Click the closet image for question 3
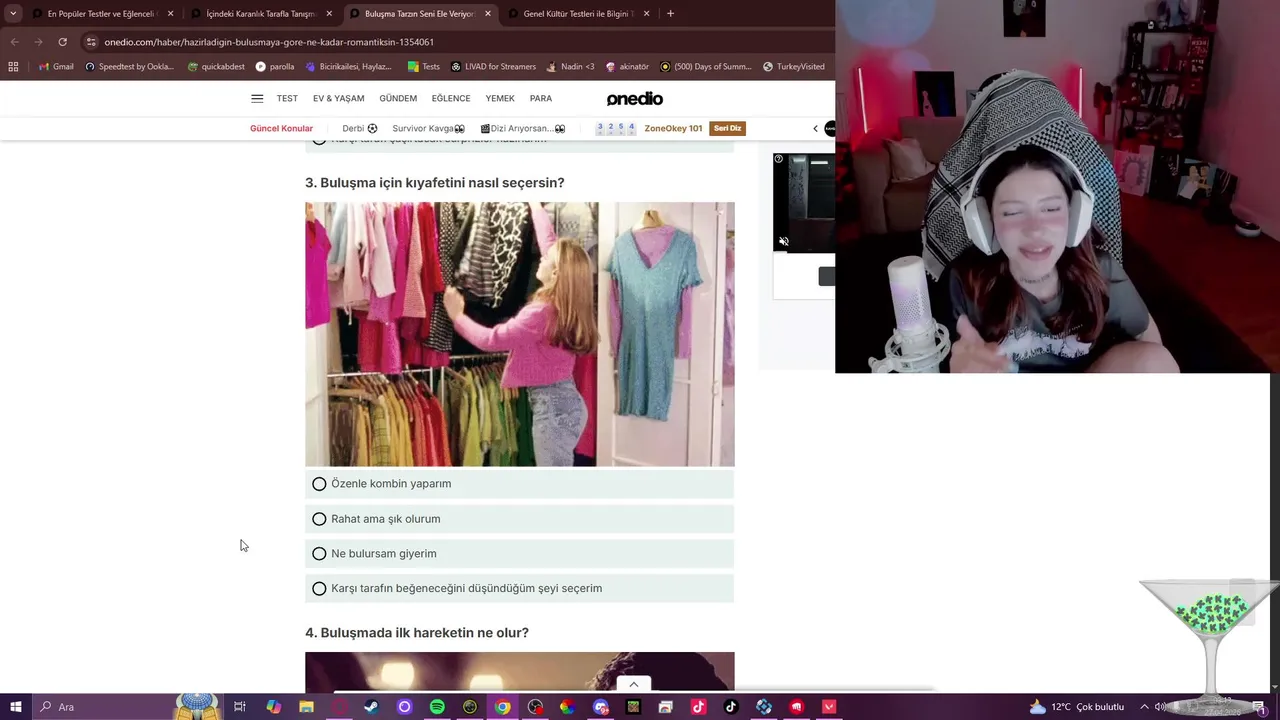Screen dimensions: 1280x720 tap(519, 334)
